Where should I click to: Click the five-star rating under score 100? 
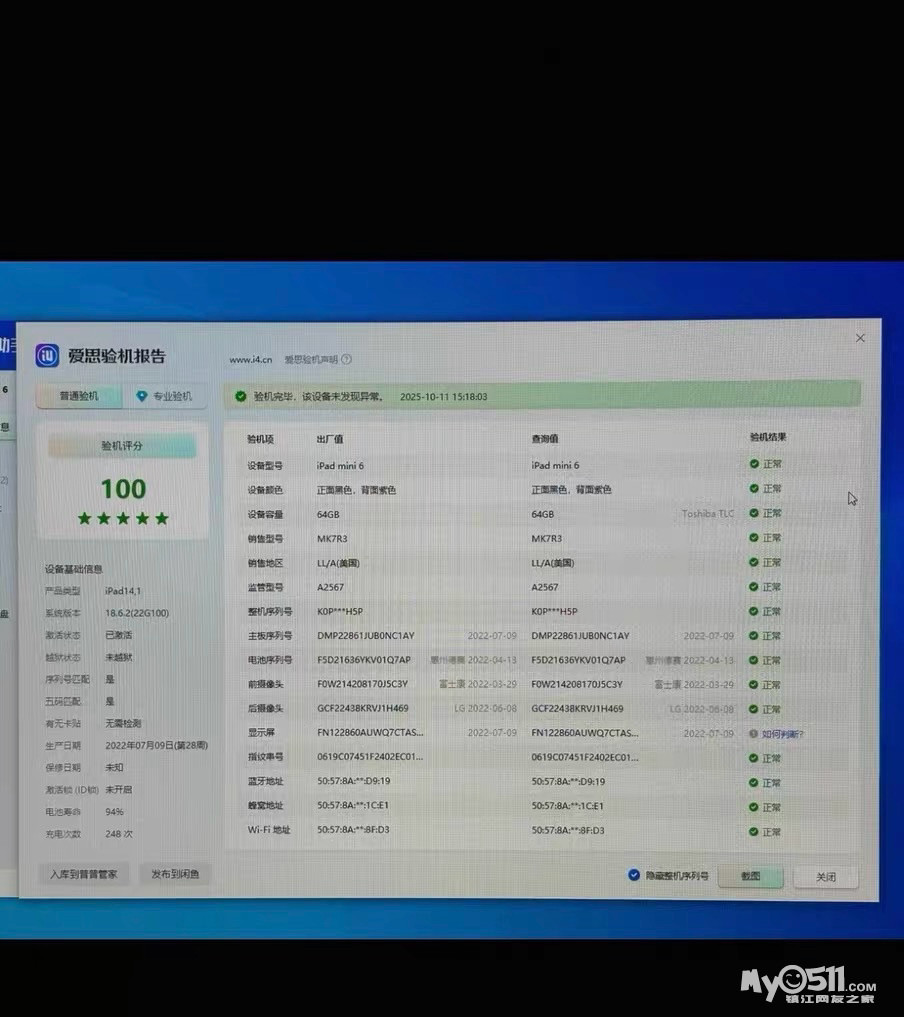(x=123, y=518)
